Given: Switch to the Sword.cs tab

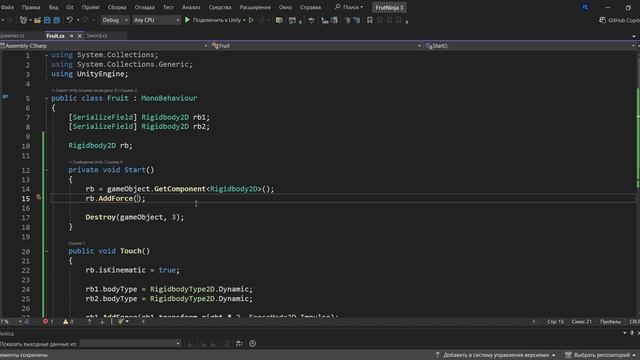Looking at the screenshot, I should [97, 36].
